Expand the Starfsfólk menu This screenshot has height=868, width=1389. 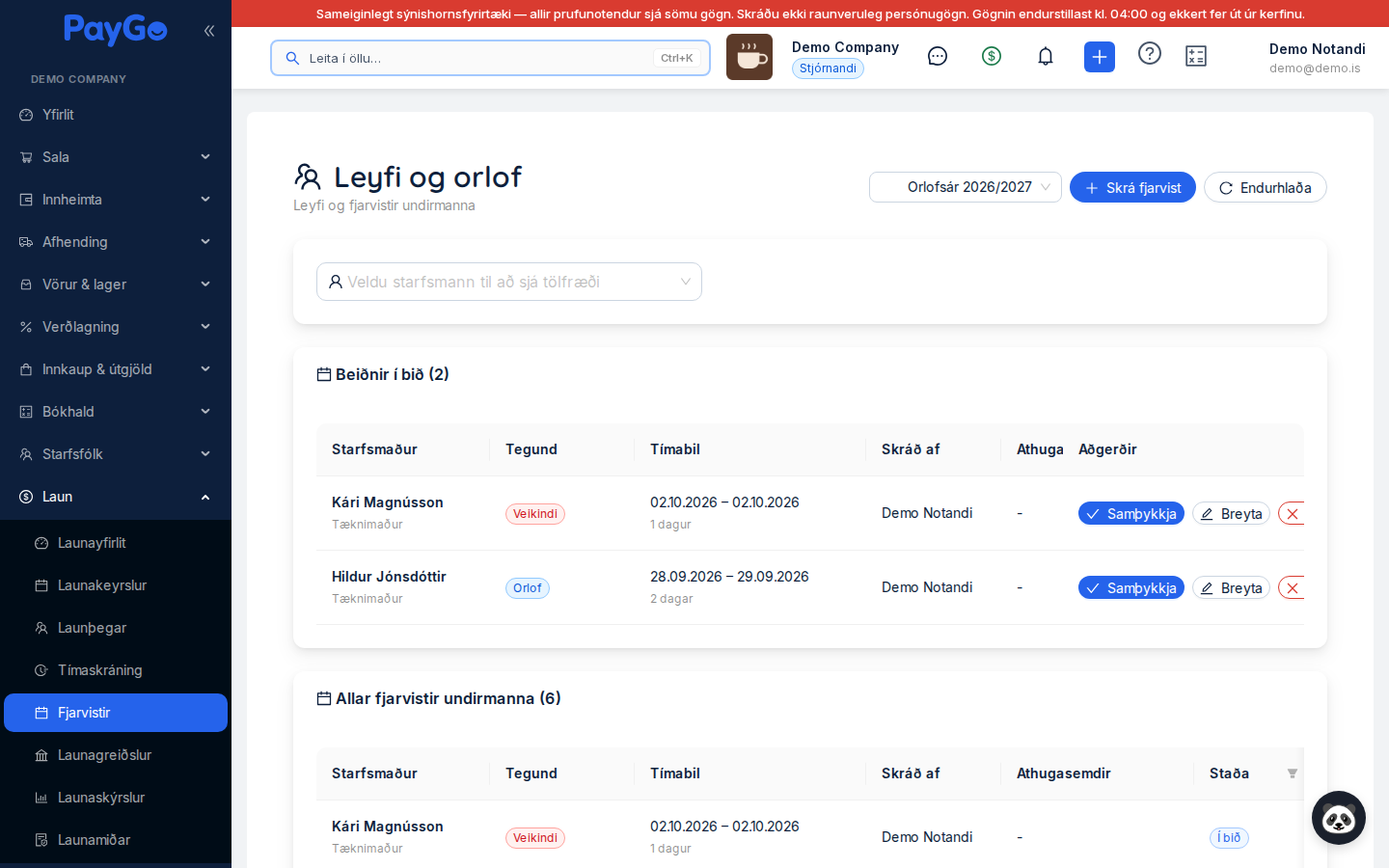tap(116, 454)
